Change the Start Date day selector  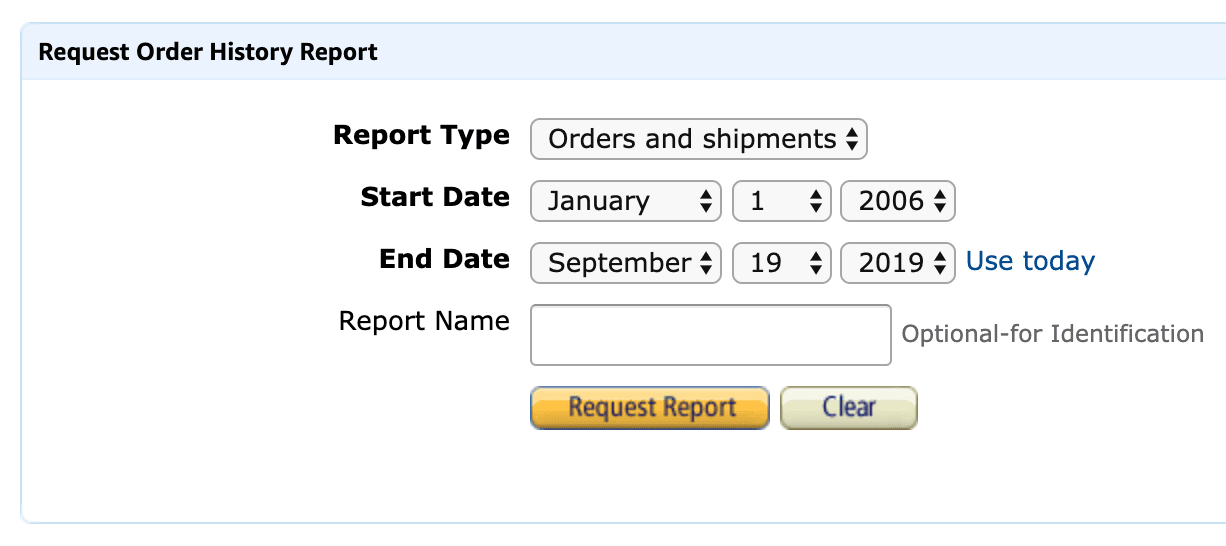pyautogui.click(x=782, y=201)
